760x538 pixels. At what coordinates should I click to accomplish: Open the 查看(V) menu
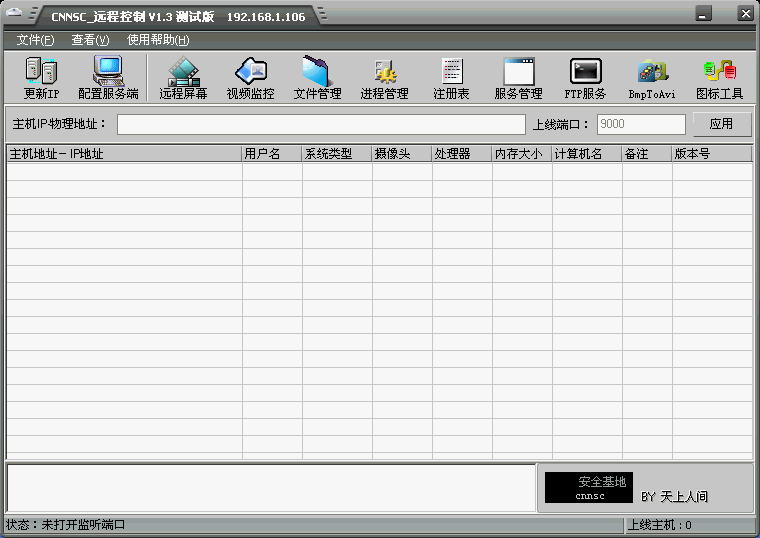pyautogui.click(x=90, y=40)
